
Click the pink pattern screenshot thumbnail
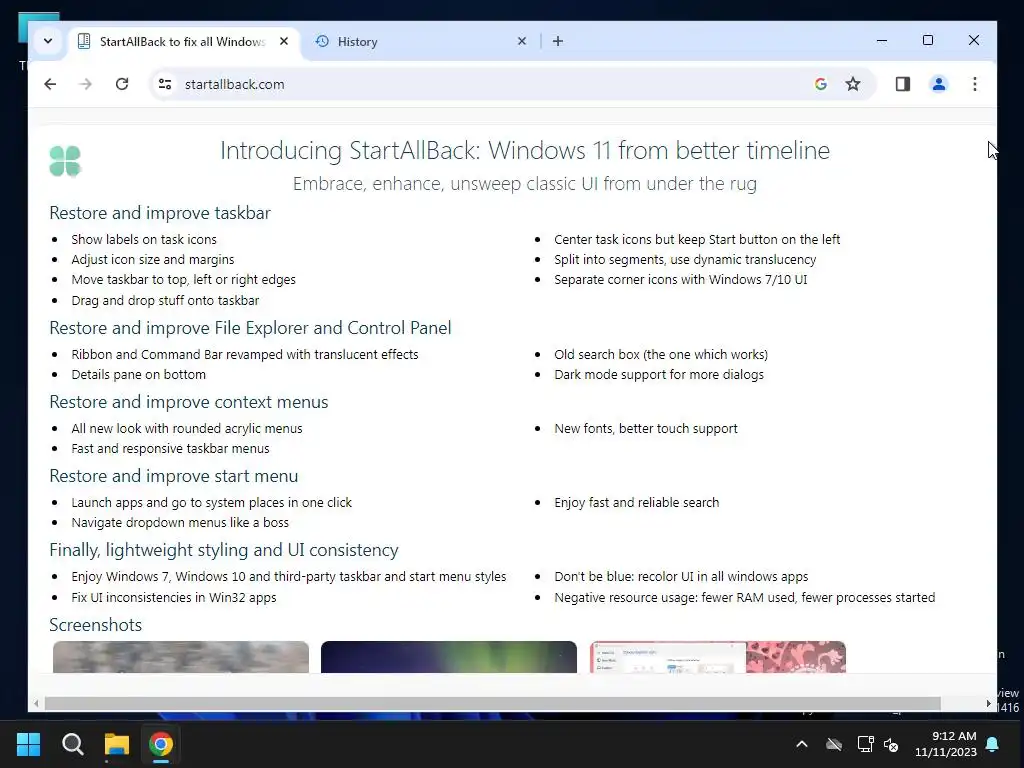[718, 657]
